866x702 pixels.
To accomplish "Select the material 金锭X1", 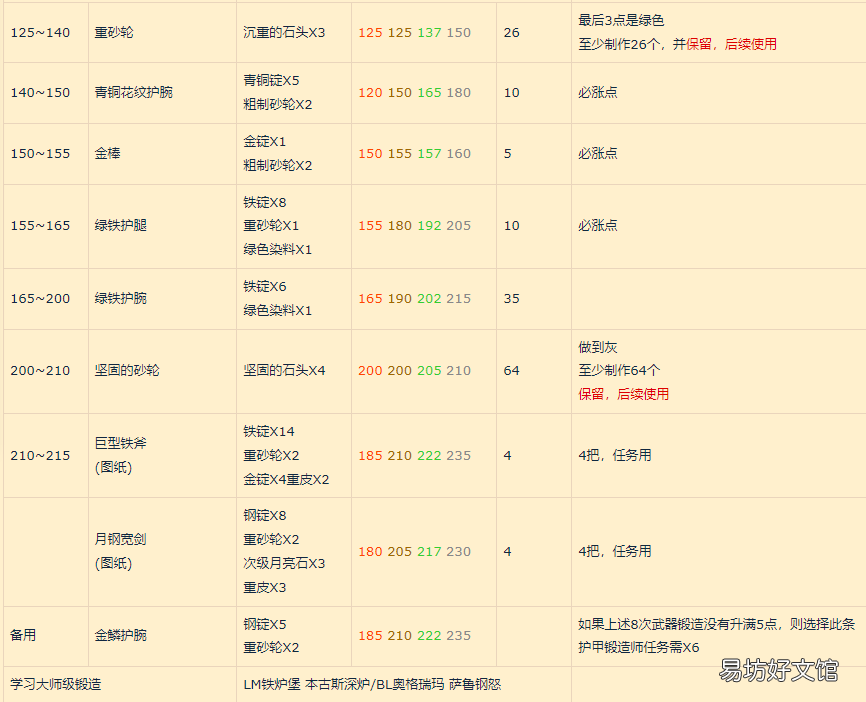I will pyautogui.click(x=265, y=142).
